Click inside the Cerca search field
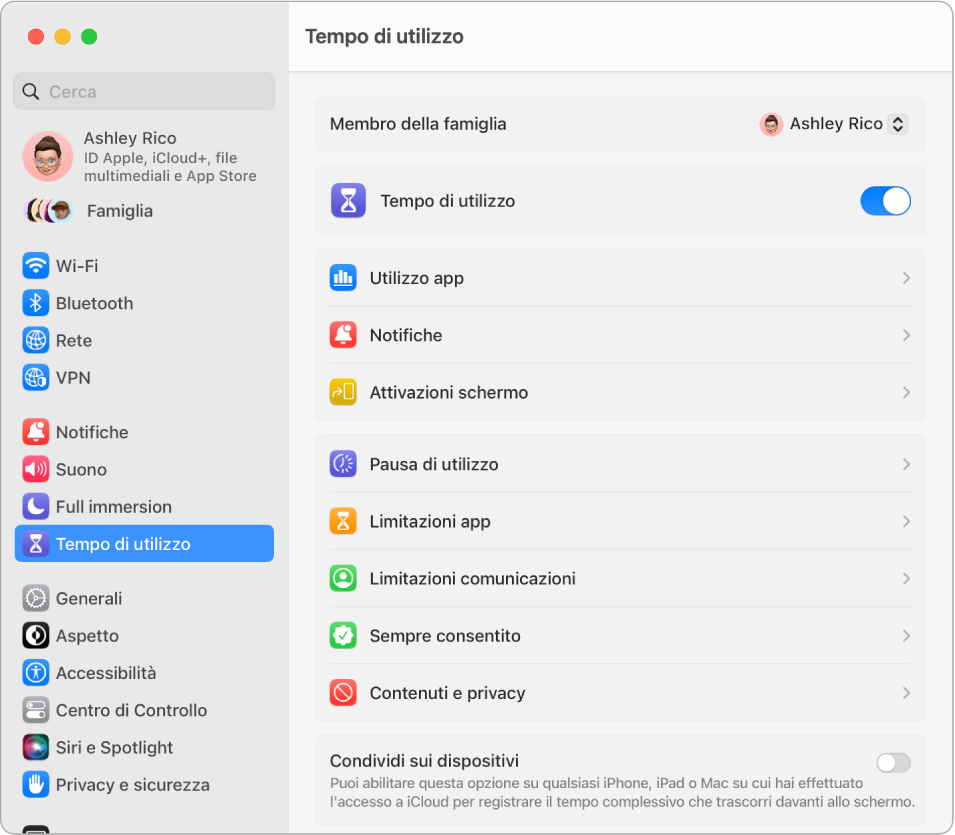Viewport: 955px width, 835px height. point(144,91)
